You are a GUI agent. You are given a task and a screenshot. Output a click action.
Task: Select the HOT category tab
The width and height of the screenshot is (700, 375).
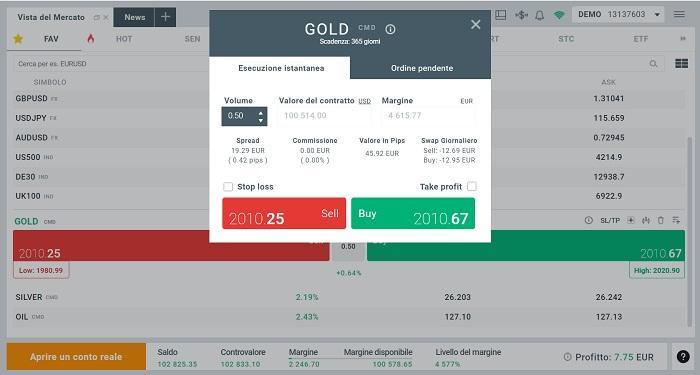[x=124, y=39]
